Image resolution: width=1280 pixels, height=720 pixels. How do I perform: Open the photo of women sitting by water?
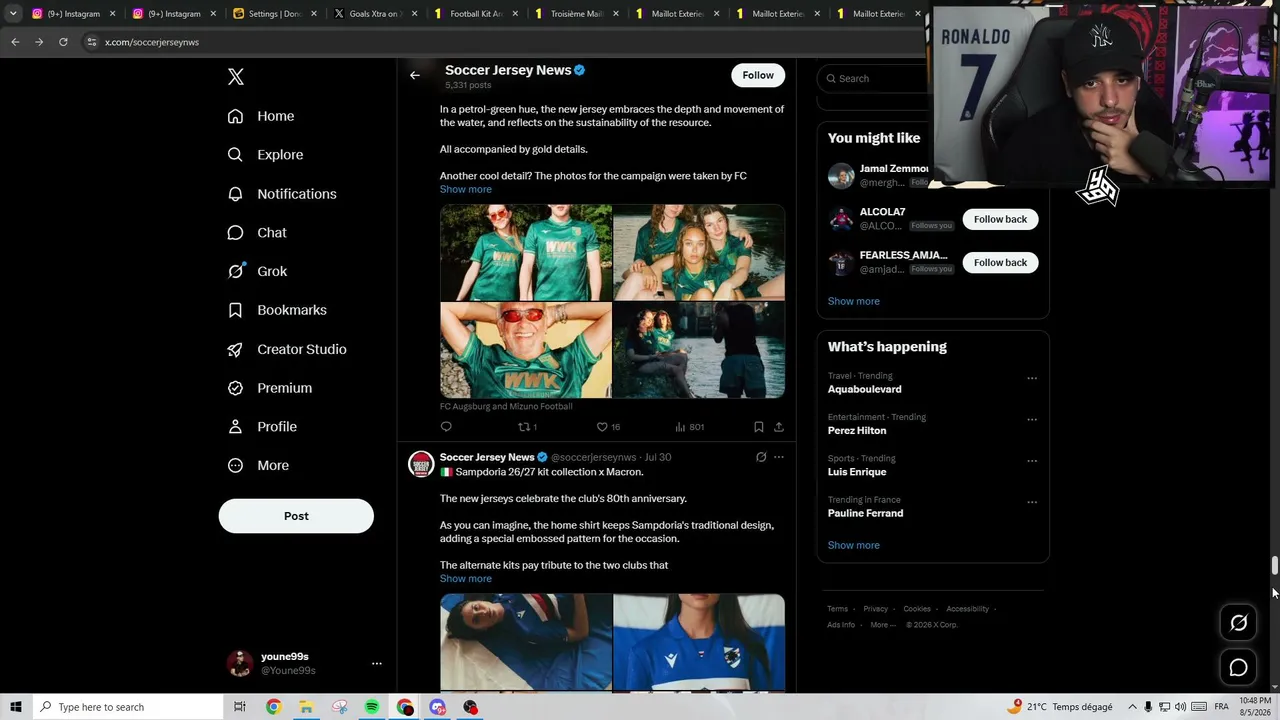coord(699,253)
